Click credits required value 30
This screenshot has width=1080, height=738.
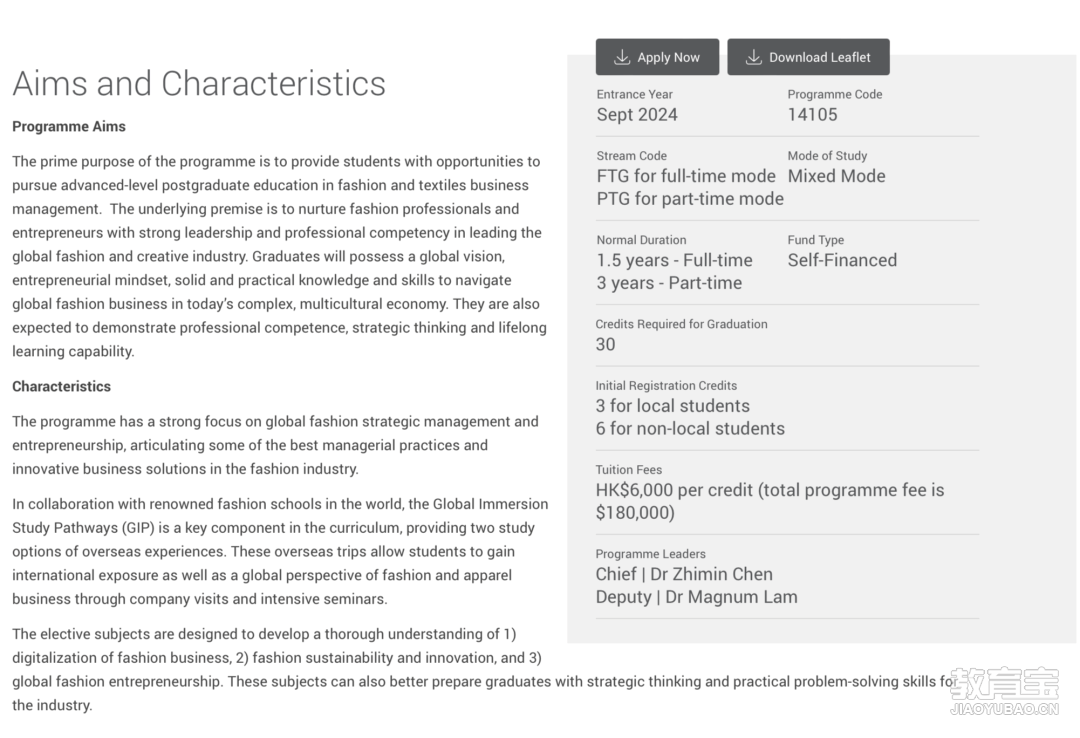point(605,344)
